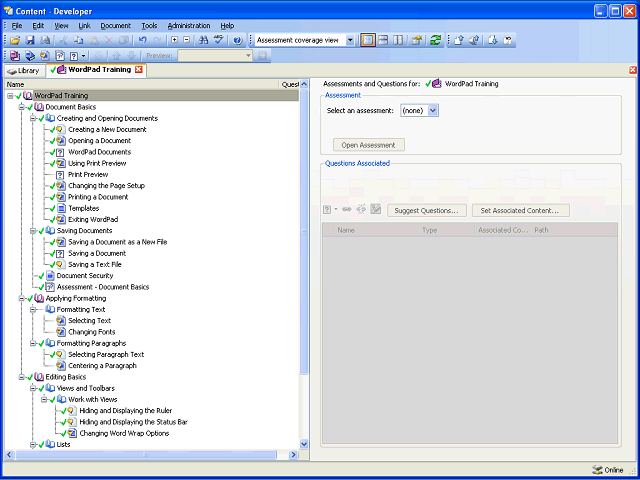Click the Check Out document icon
The height and width of the screenshot is (480, 640).
click(492, 40)
